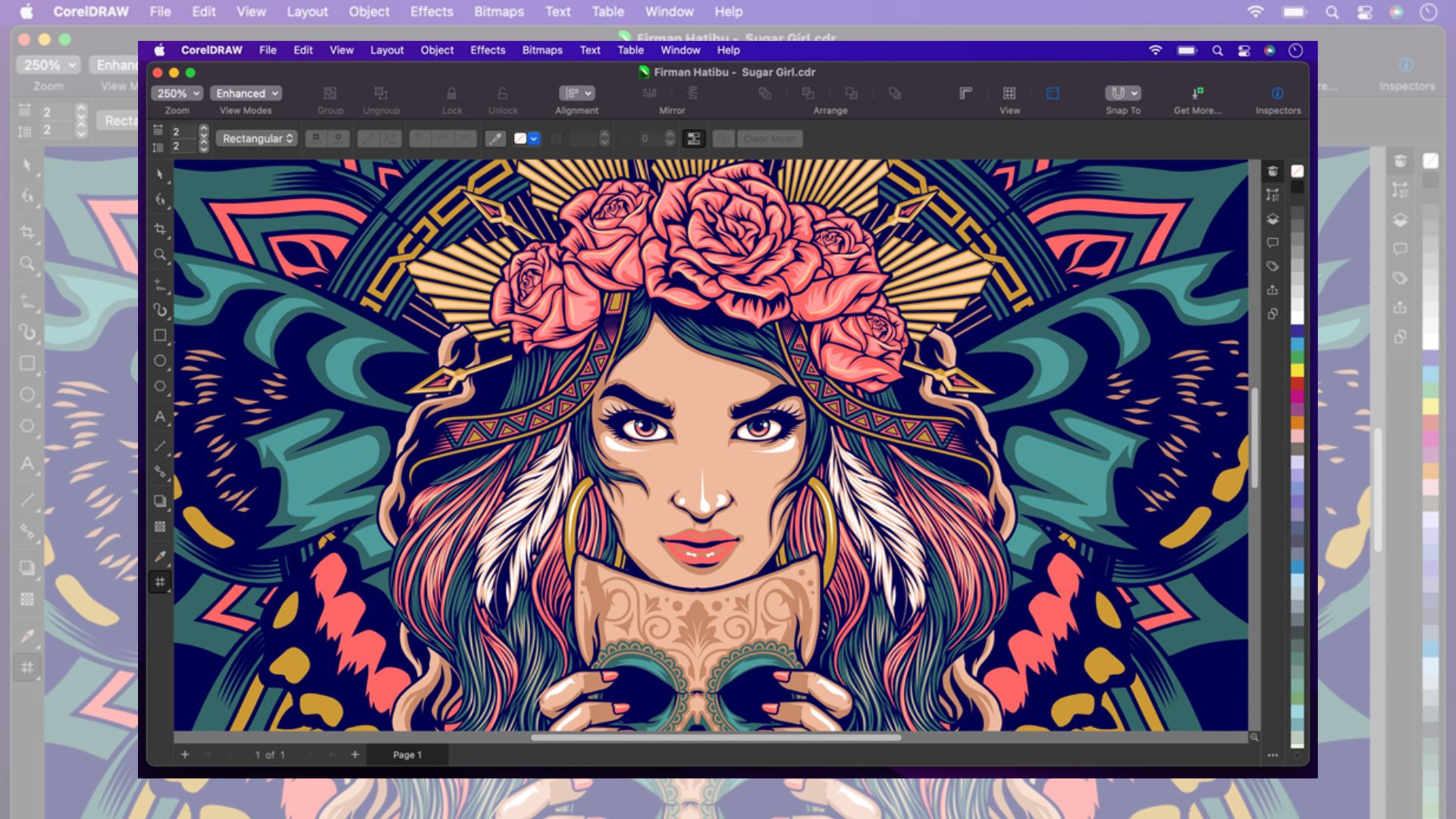Open the Enhanced View Modes dropdown

[x=246, y=93]
